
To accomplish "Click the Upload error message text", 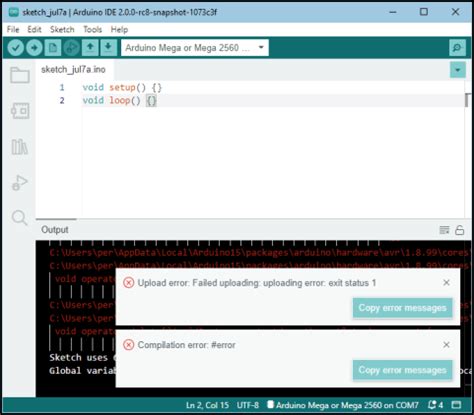I will (x=257, y=283).
